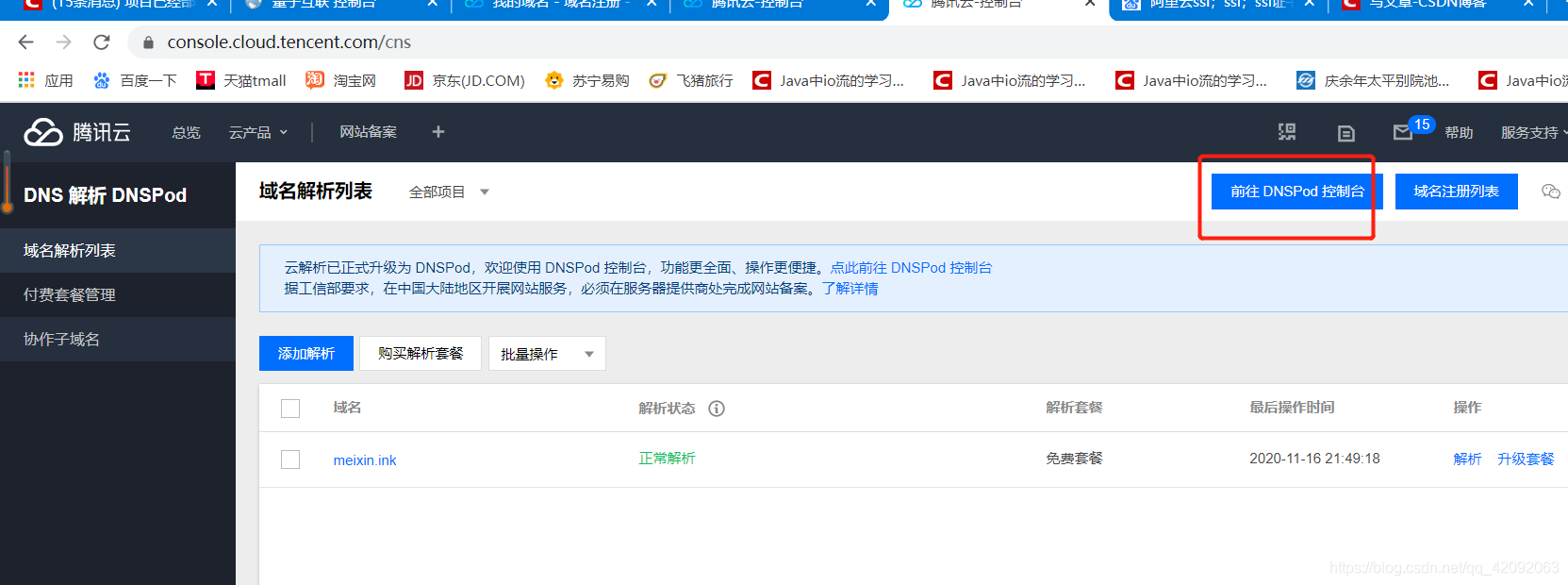Click the address bar URL field
Image resolution: width=1568 pixels, height=585 pixels.
(849, 42)
